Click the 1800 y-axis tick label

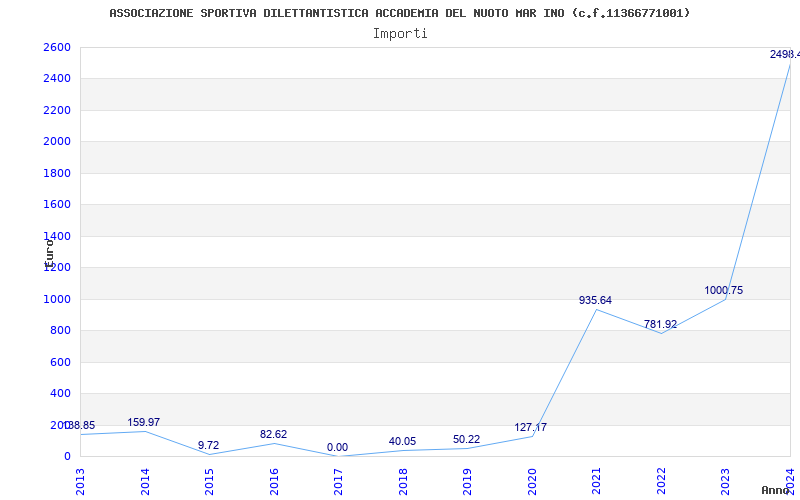click(57, 173)
